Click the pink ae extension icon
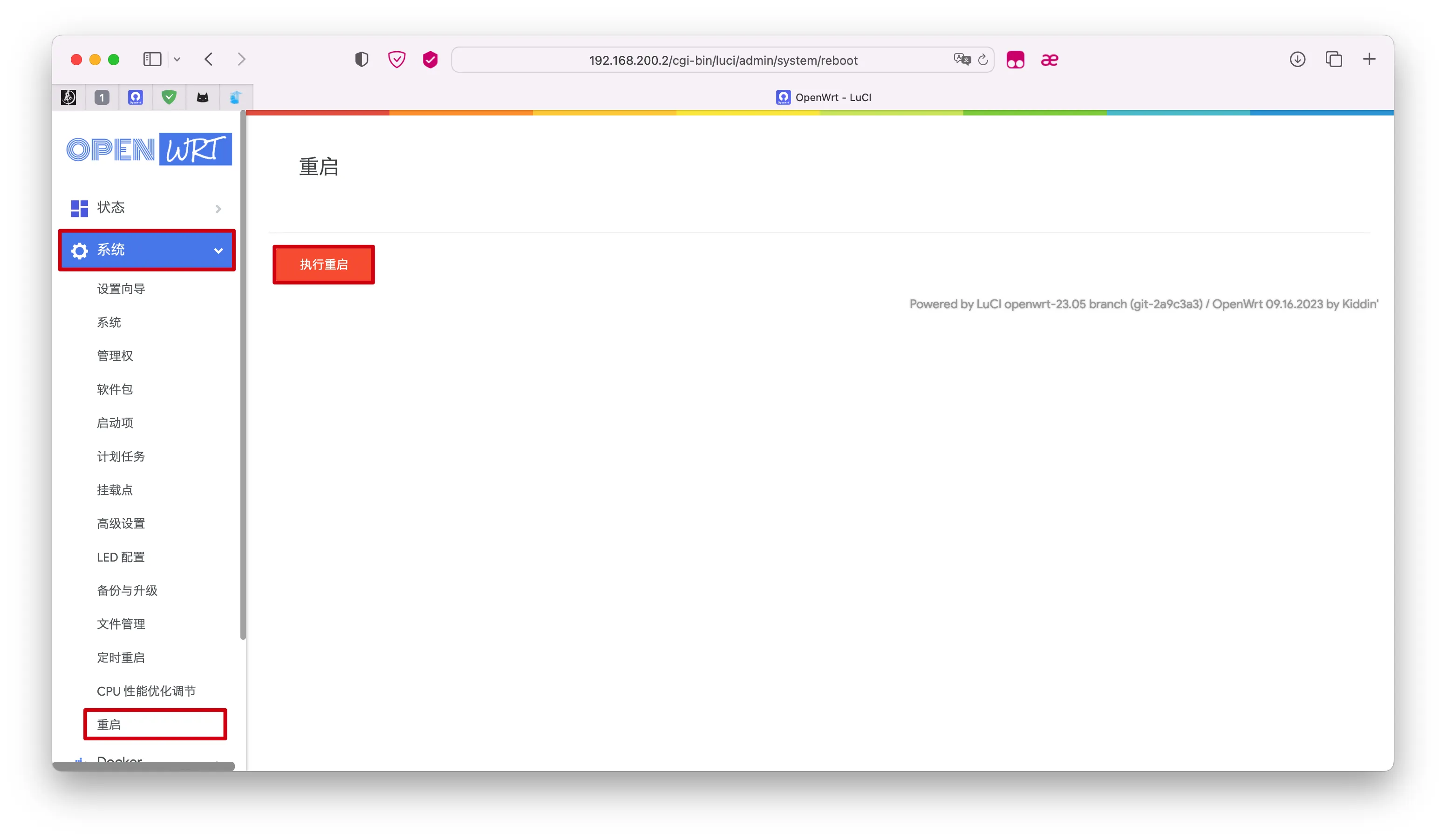 point(1050,60)
